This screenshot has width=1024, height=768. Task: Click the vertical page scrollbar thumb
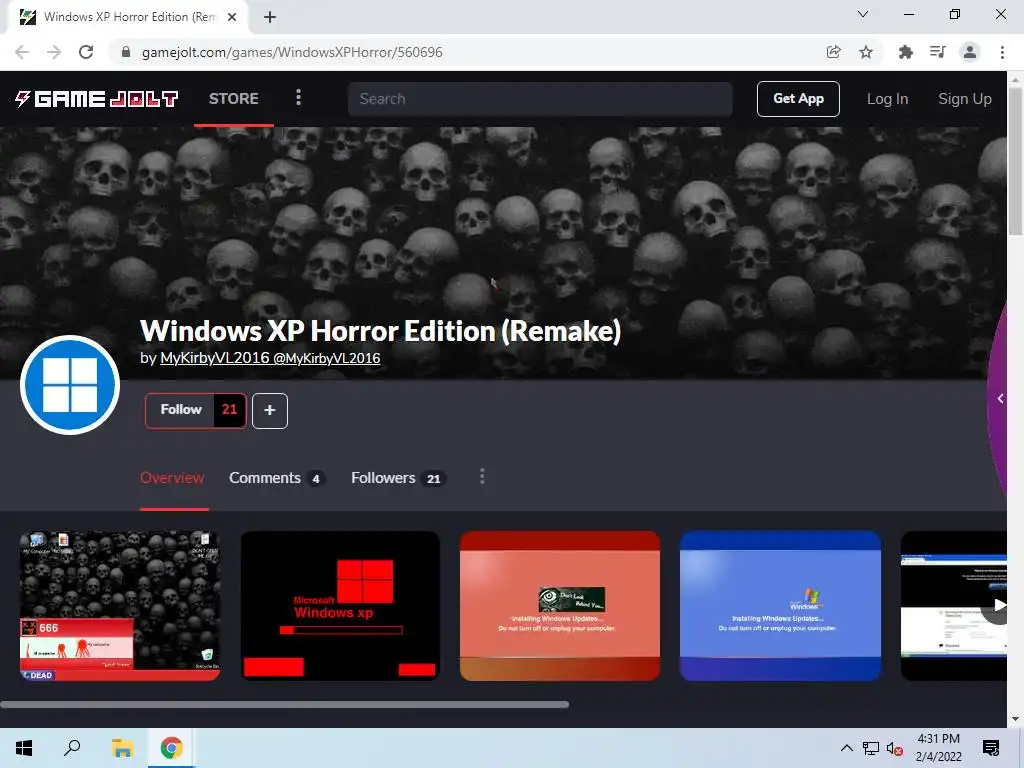(x=1016, y=160)
